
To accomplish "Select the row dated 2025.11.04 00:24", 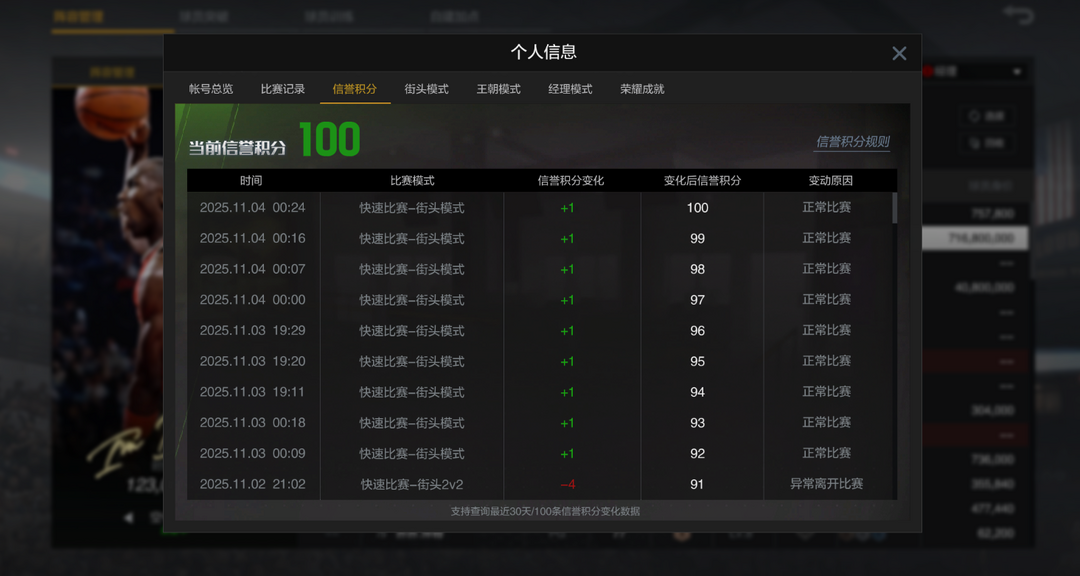I will click(540, 207).
